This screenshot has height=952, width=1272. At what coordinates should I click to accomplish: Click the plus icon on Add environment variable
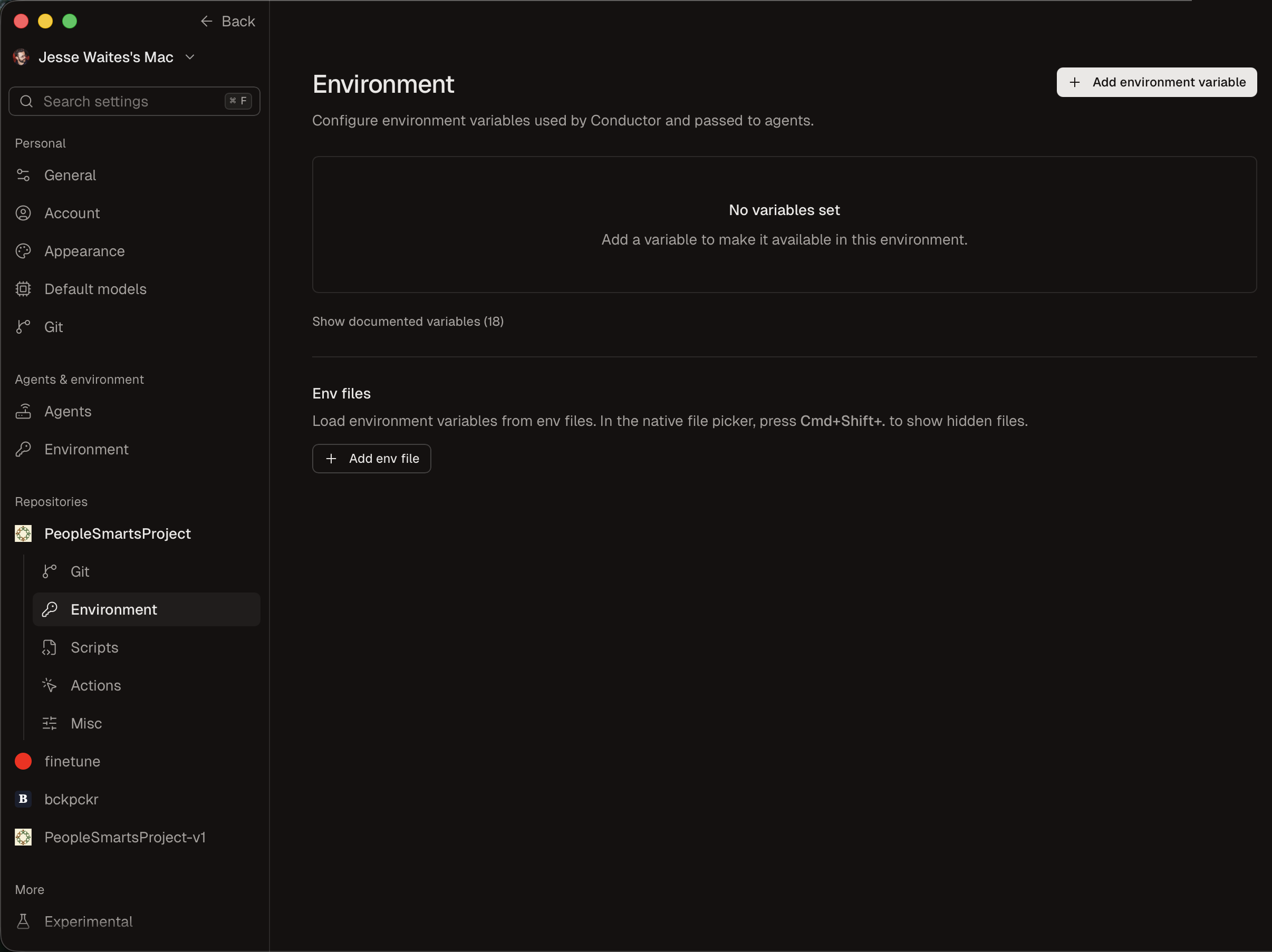1075,83
